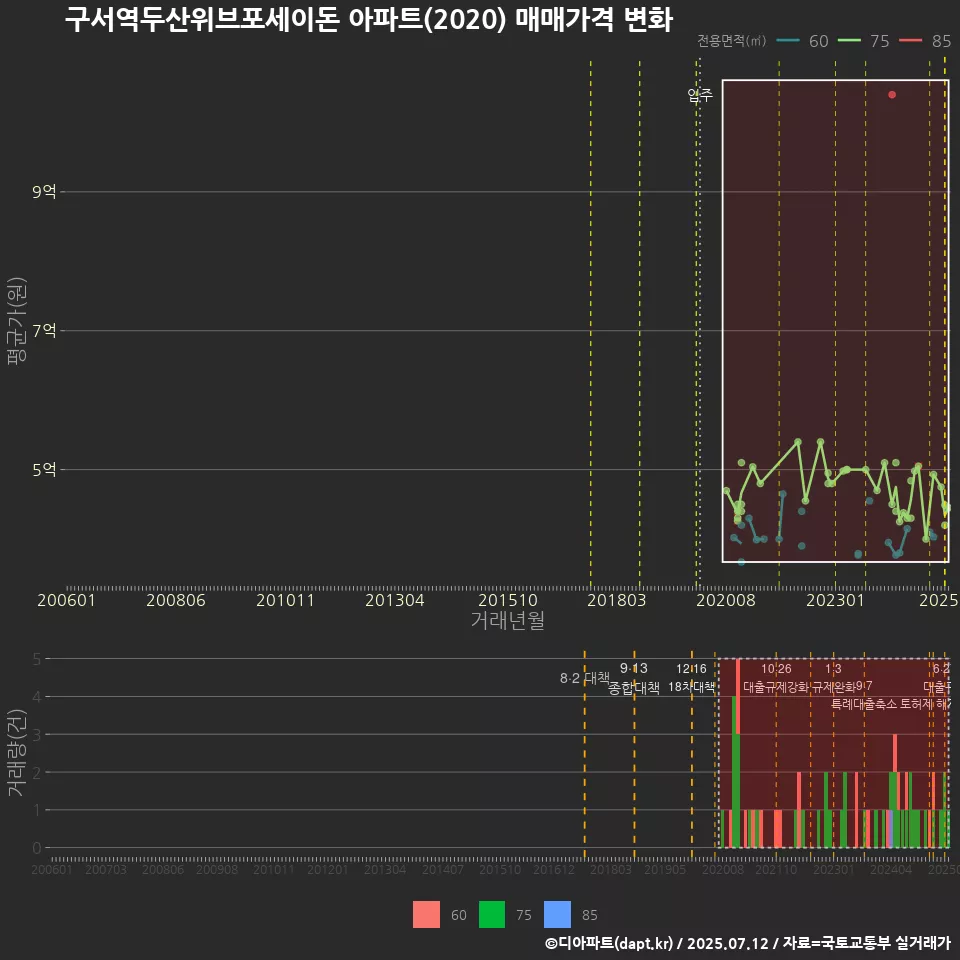Click the red 60 swatch in bottom legend
Screen dimensions: 960x960
point(426,915)
